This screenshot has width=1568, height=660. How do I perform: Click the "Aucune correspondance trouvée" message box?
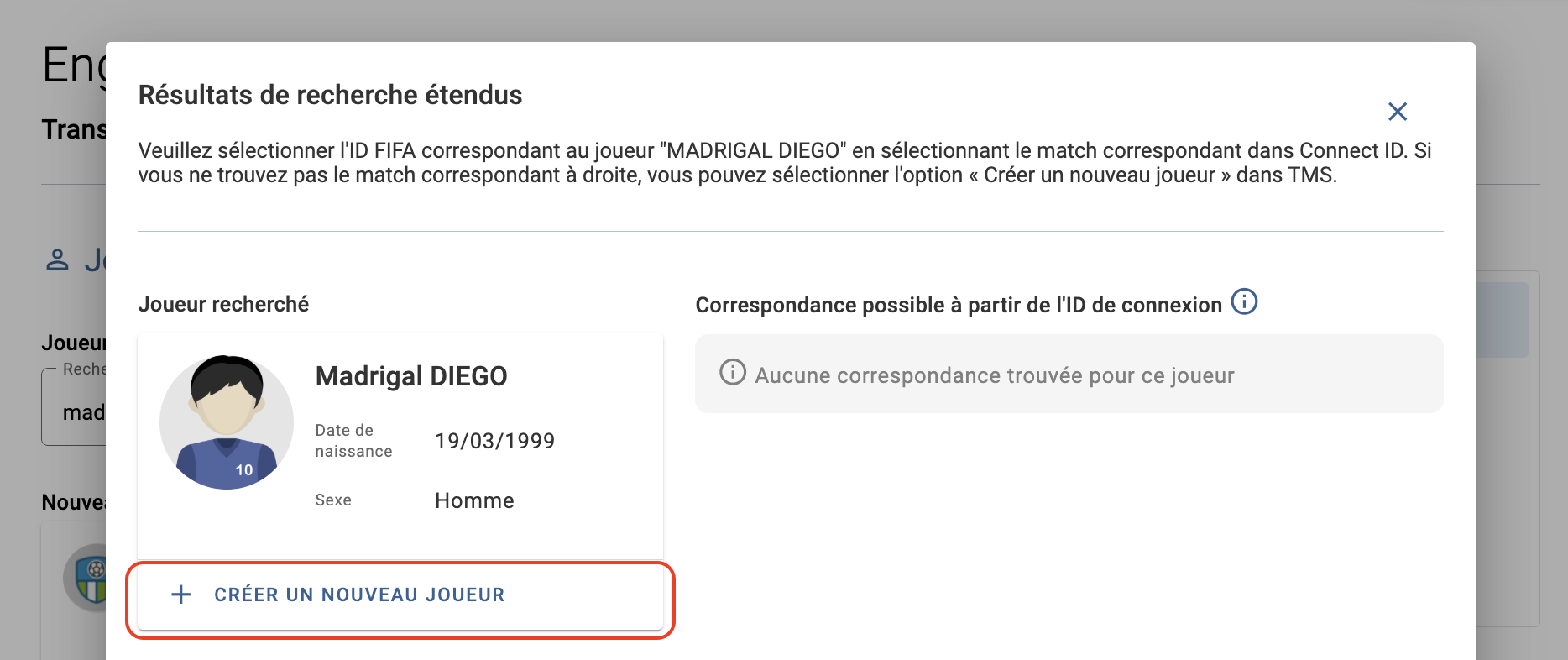coord(1069,374)
